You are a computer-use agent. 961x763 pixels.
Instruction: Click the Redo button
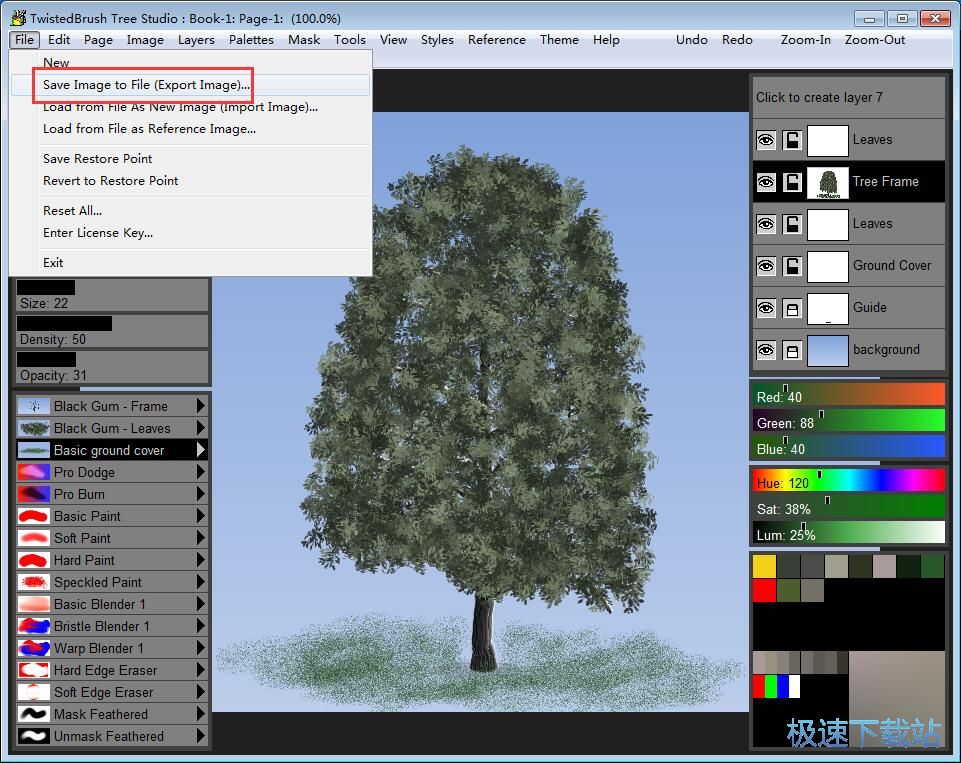[x=737, y=40]
